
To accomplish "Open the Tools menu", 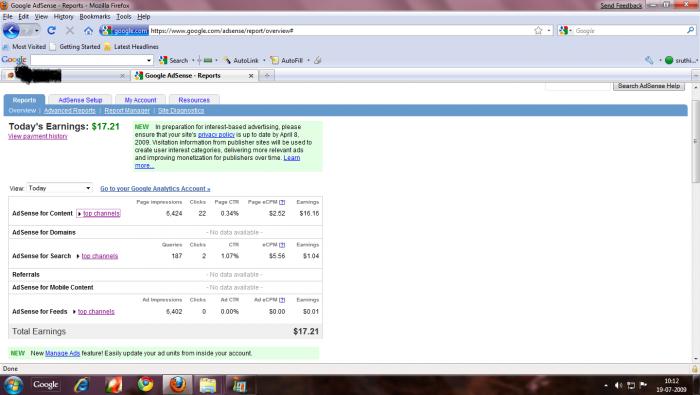I will (x=124, y=17).
